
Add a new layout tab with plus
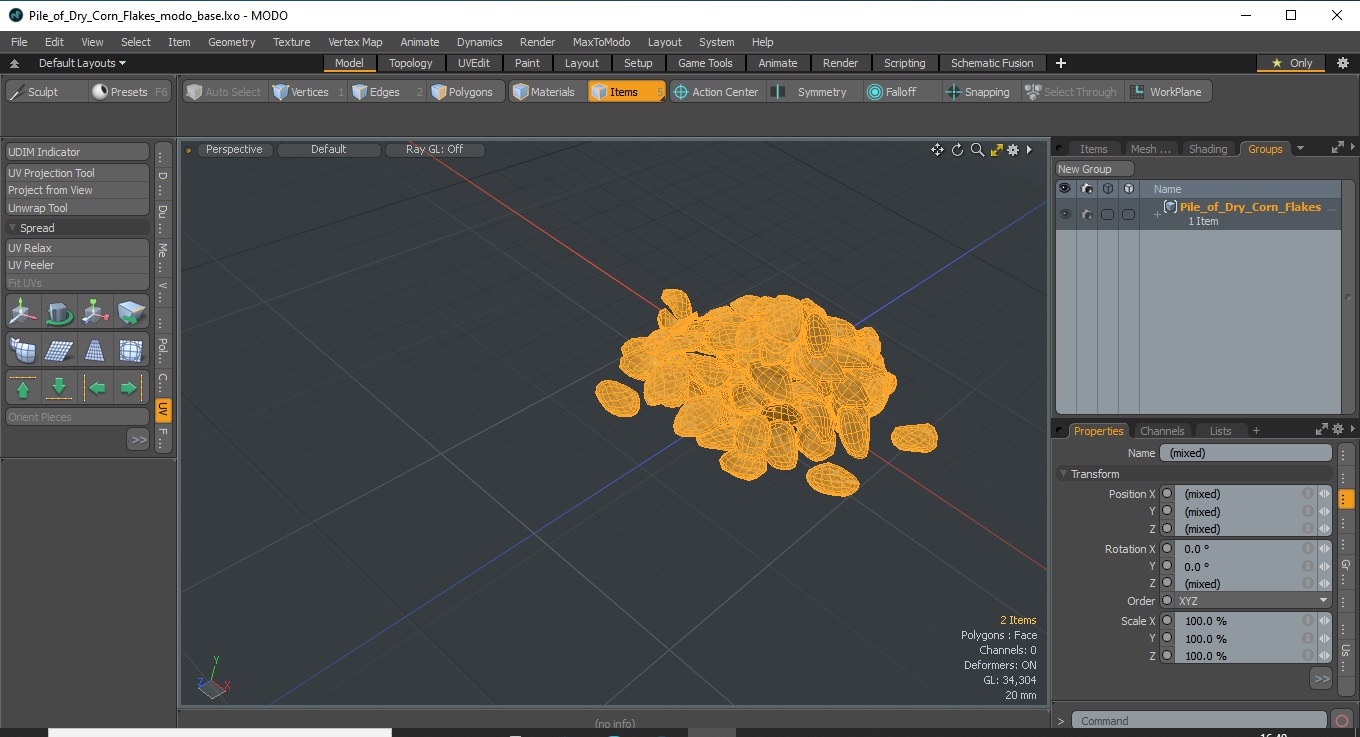[1061, 63]
